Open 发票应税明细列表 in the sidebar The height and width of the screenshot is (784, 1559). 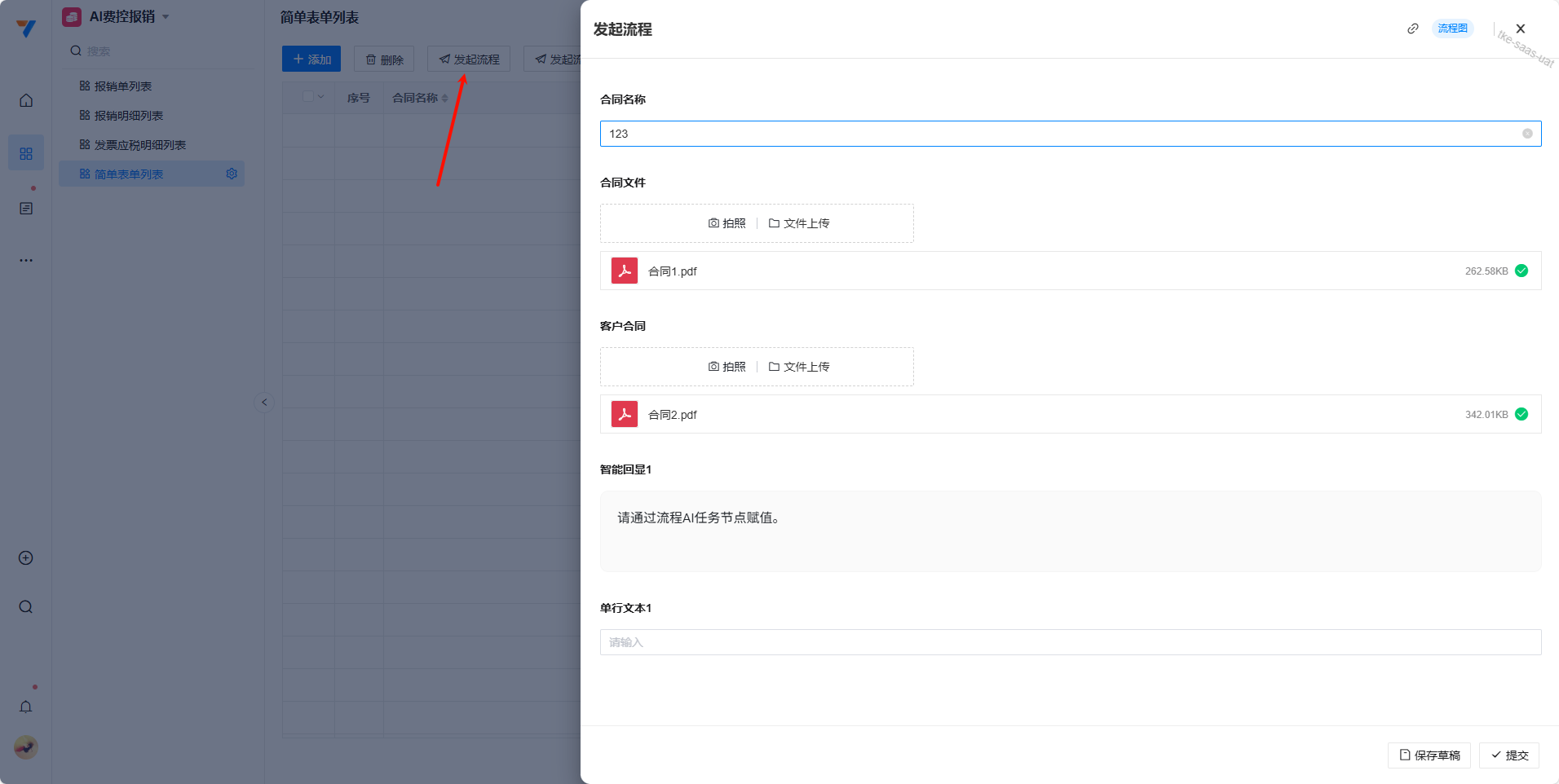pos(140,145)
